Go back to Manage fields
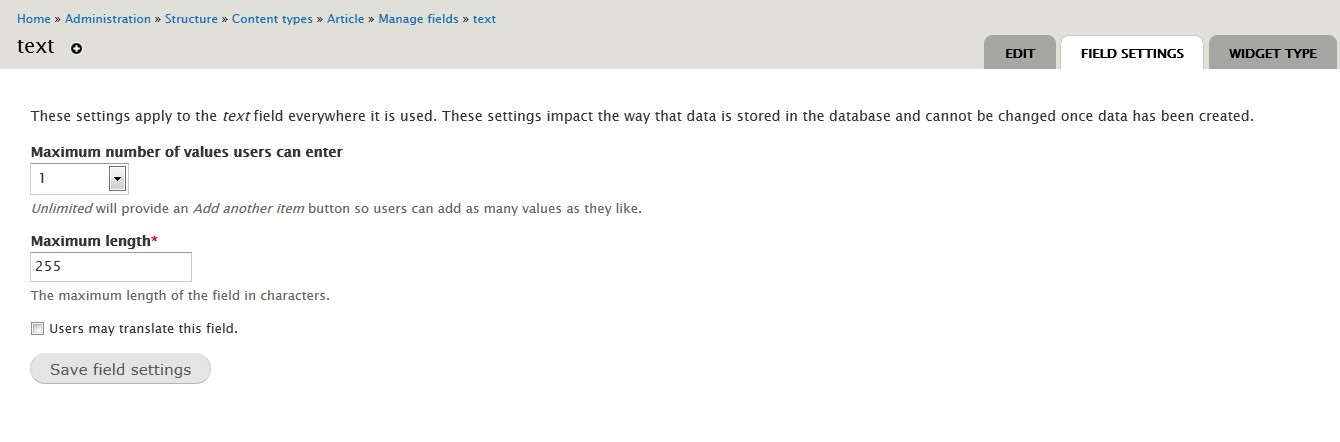Screen dimensions: 1340x442 click(x=418, y=19)
